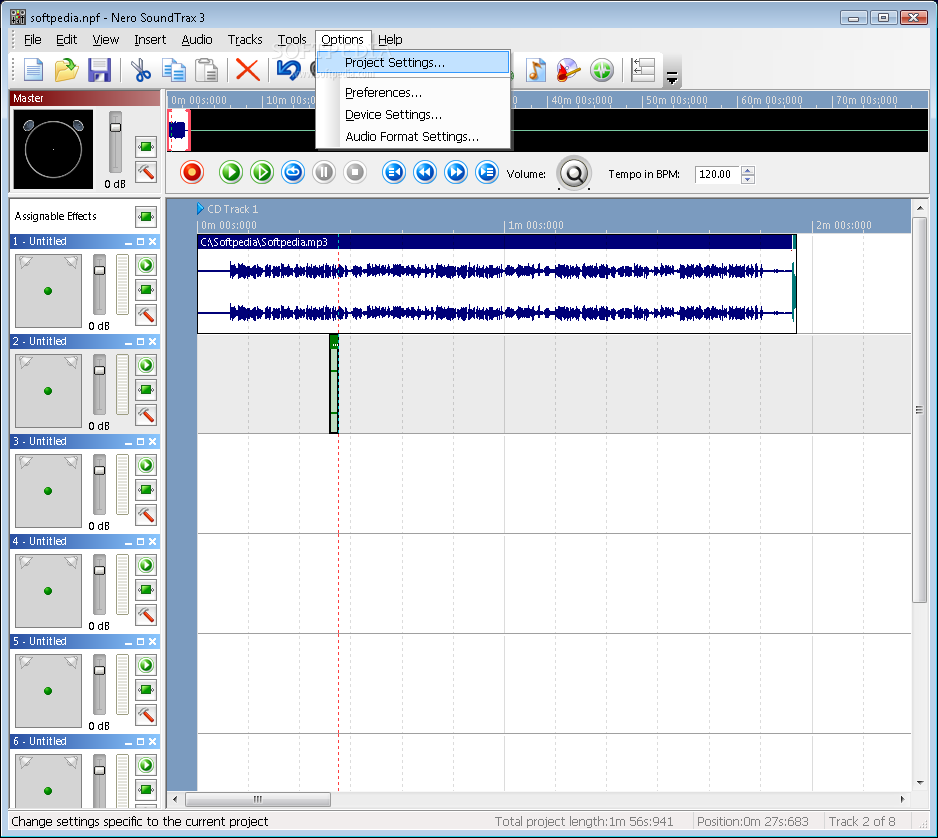Open Audio Format Settings... entry
The height and width of the screenshot is (838, 938).
coord(413,137)
